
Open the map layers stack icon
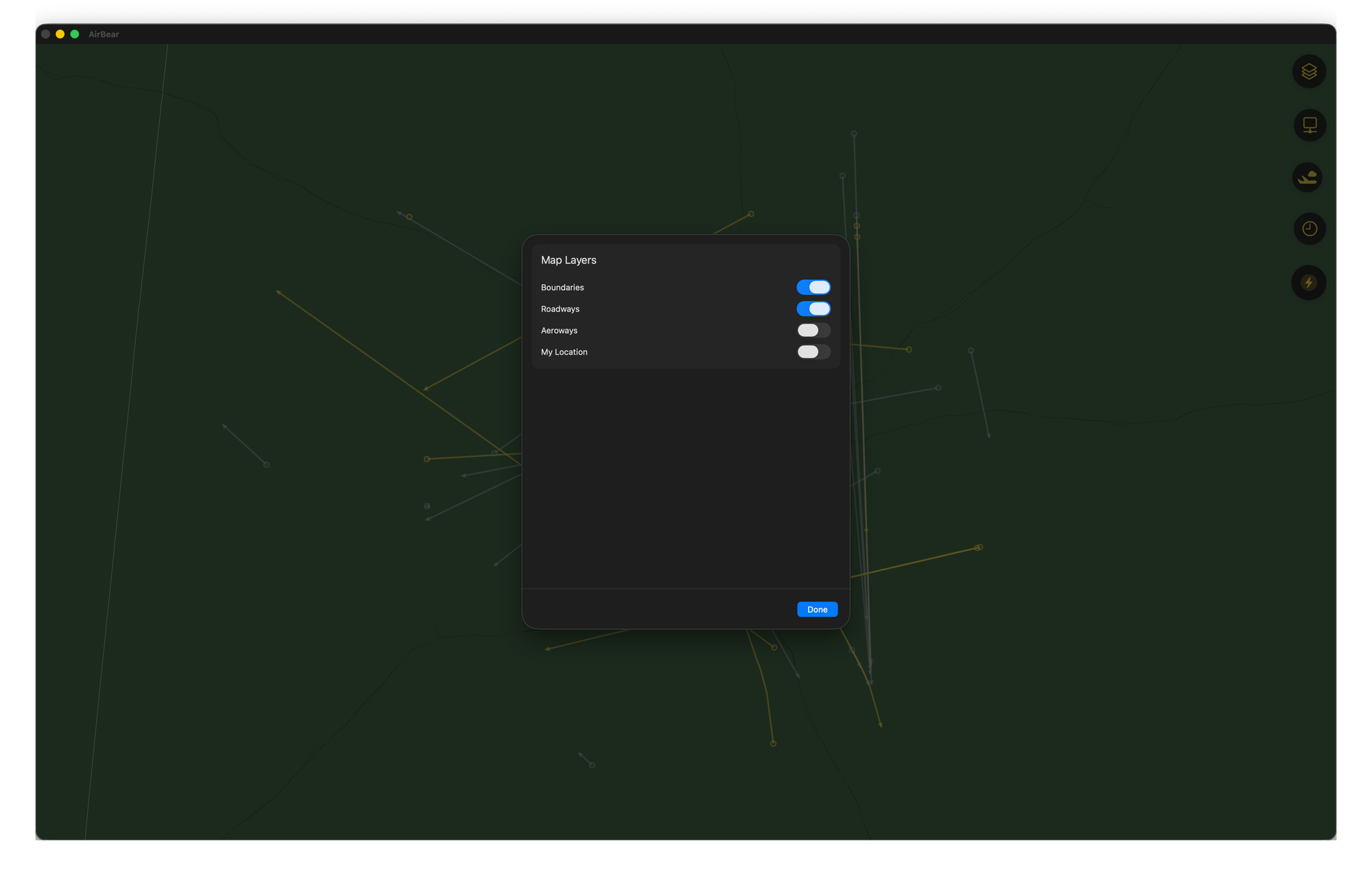tap(1309, 71)
